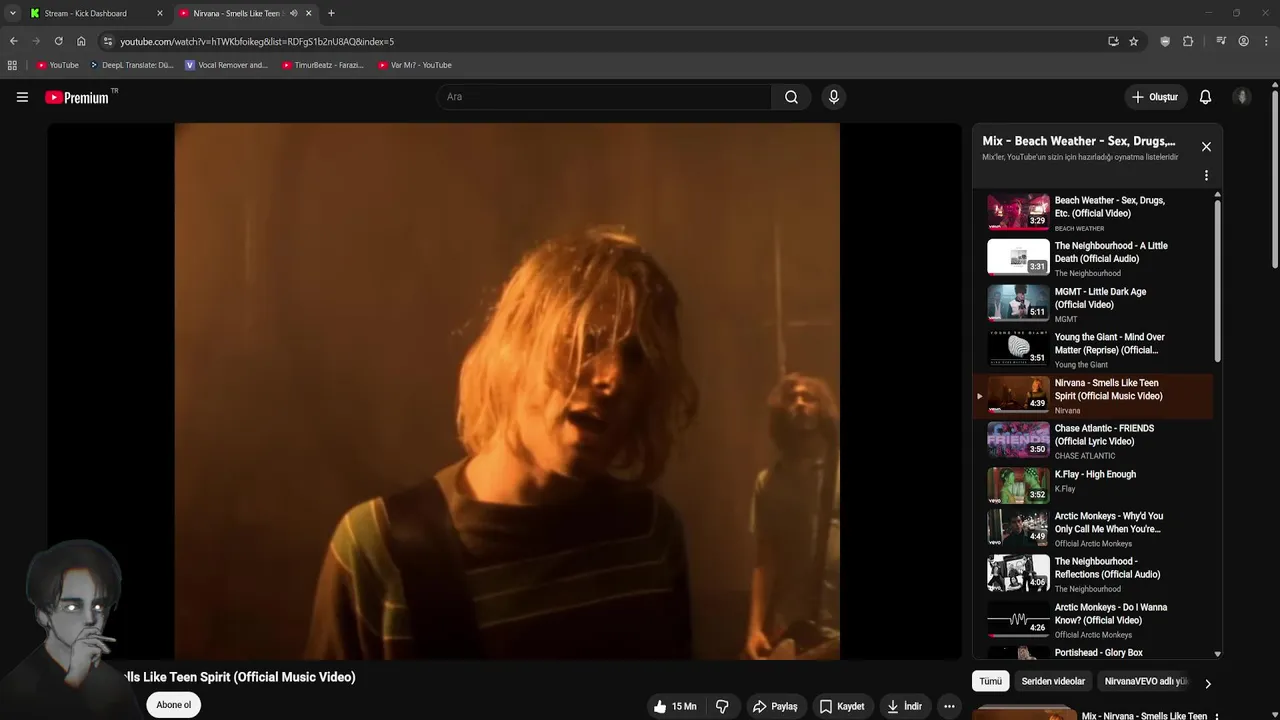This screenshot has width=1280, height=720.
Task: Open Mix - Beach Weather playlist title
Action: click(x=1079, y=141)
